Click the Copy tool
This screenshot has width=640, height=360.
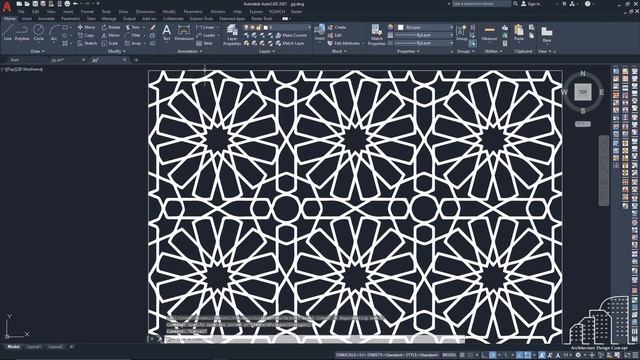point(86,36)
